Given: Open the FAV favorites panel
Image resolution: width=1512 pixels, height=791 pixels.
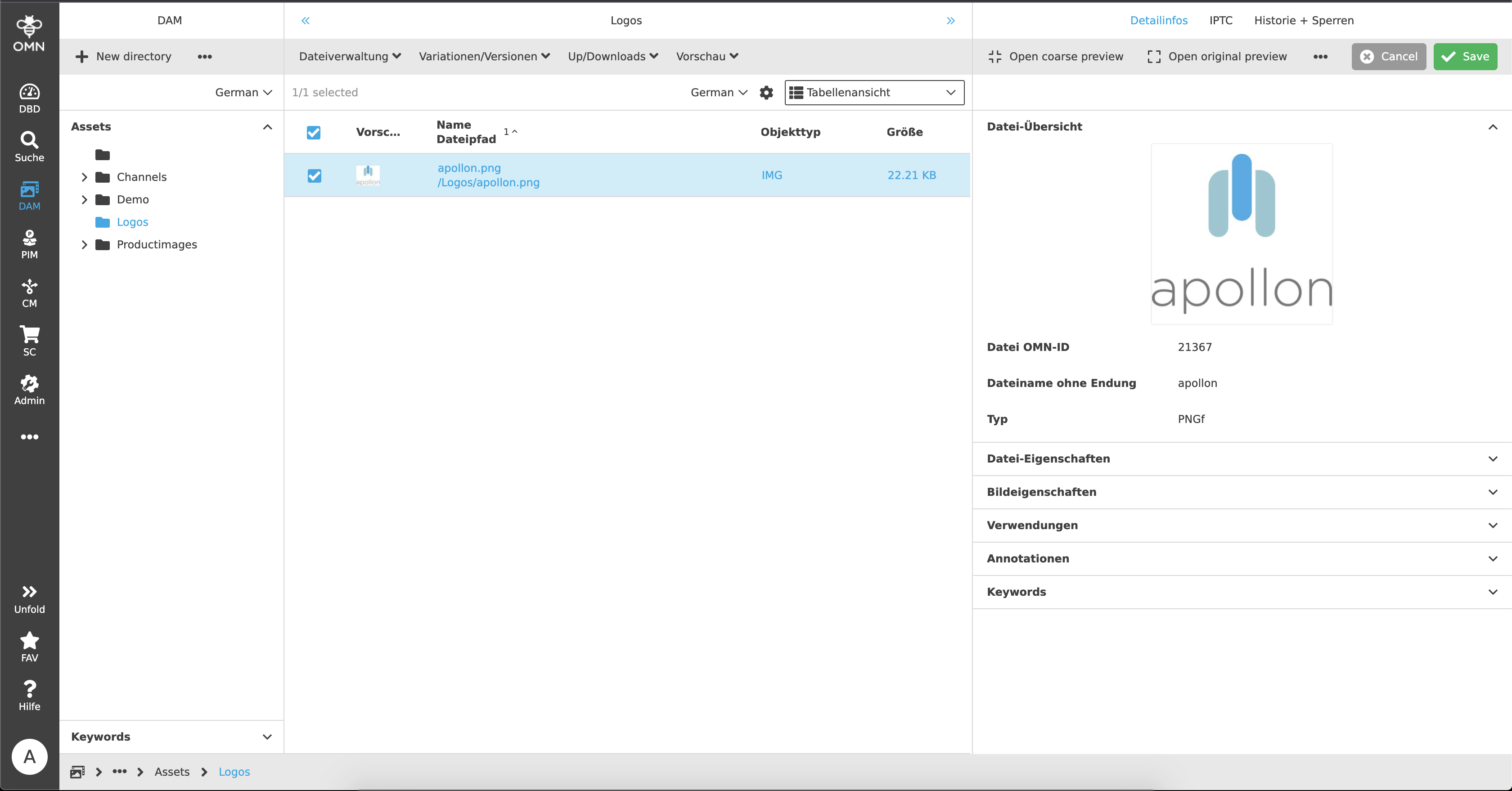Looking at the screenshot, I should click(29, 646).
